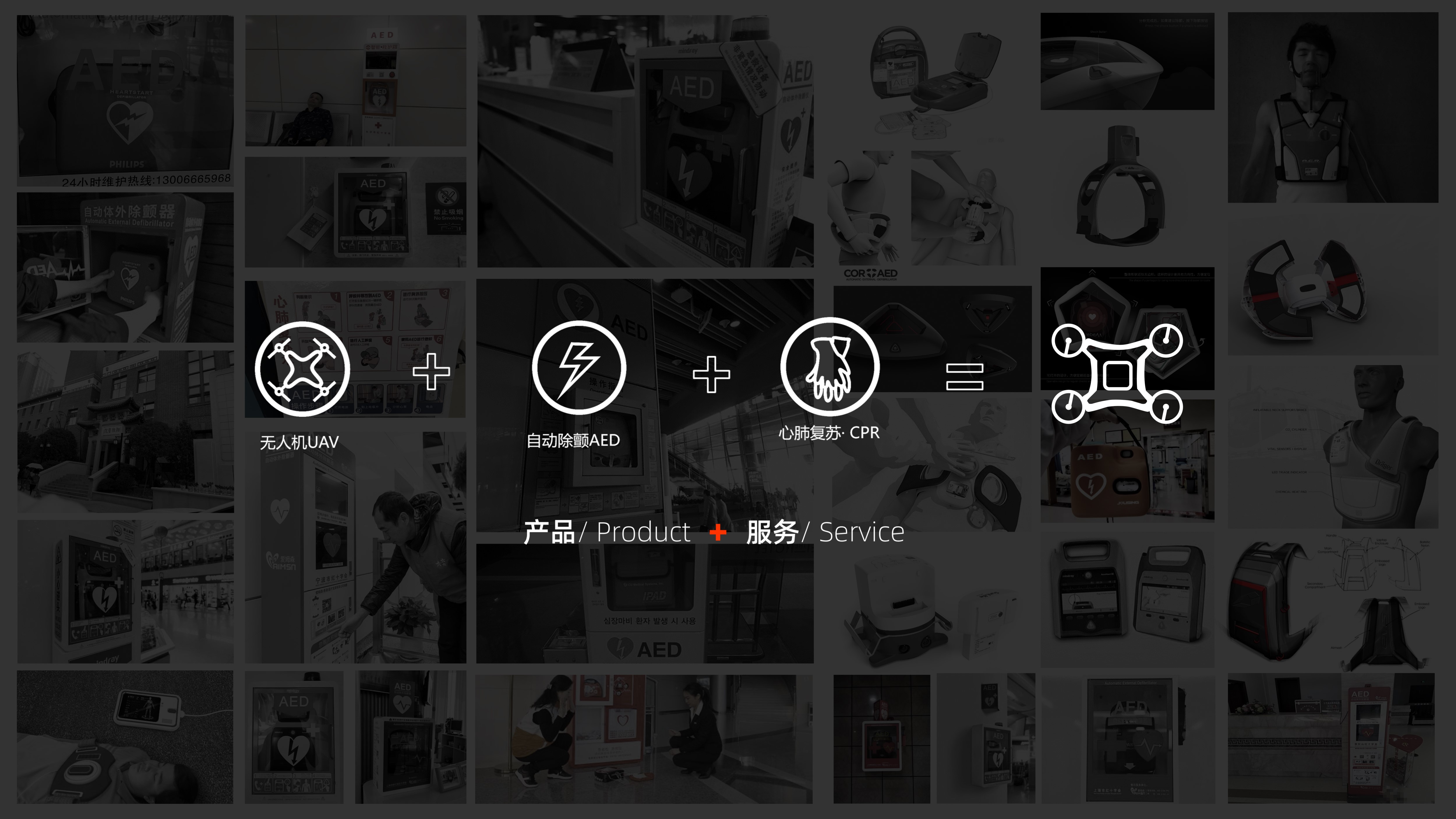1456x819 pixels.
Task: Click the 产品/ Product text
Action: coord(607,532)
